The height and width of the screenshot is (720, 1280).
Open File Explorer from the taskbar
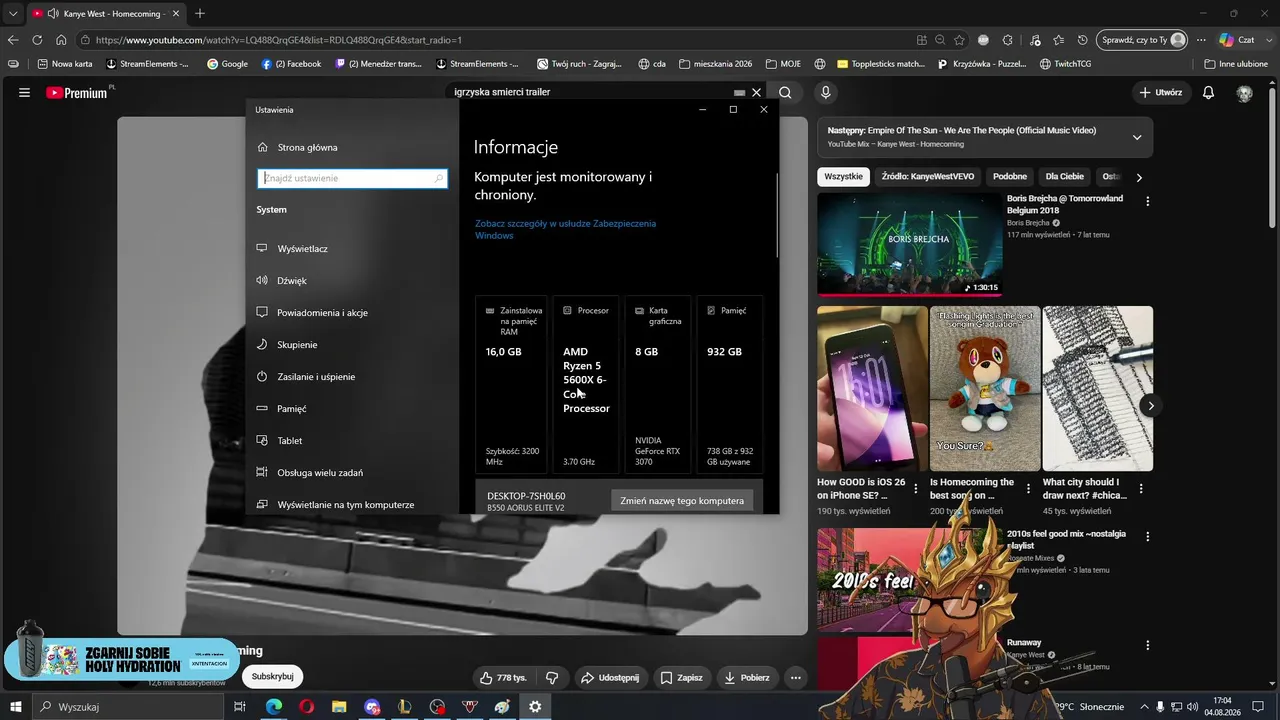tap(339, 707)
